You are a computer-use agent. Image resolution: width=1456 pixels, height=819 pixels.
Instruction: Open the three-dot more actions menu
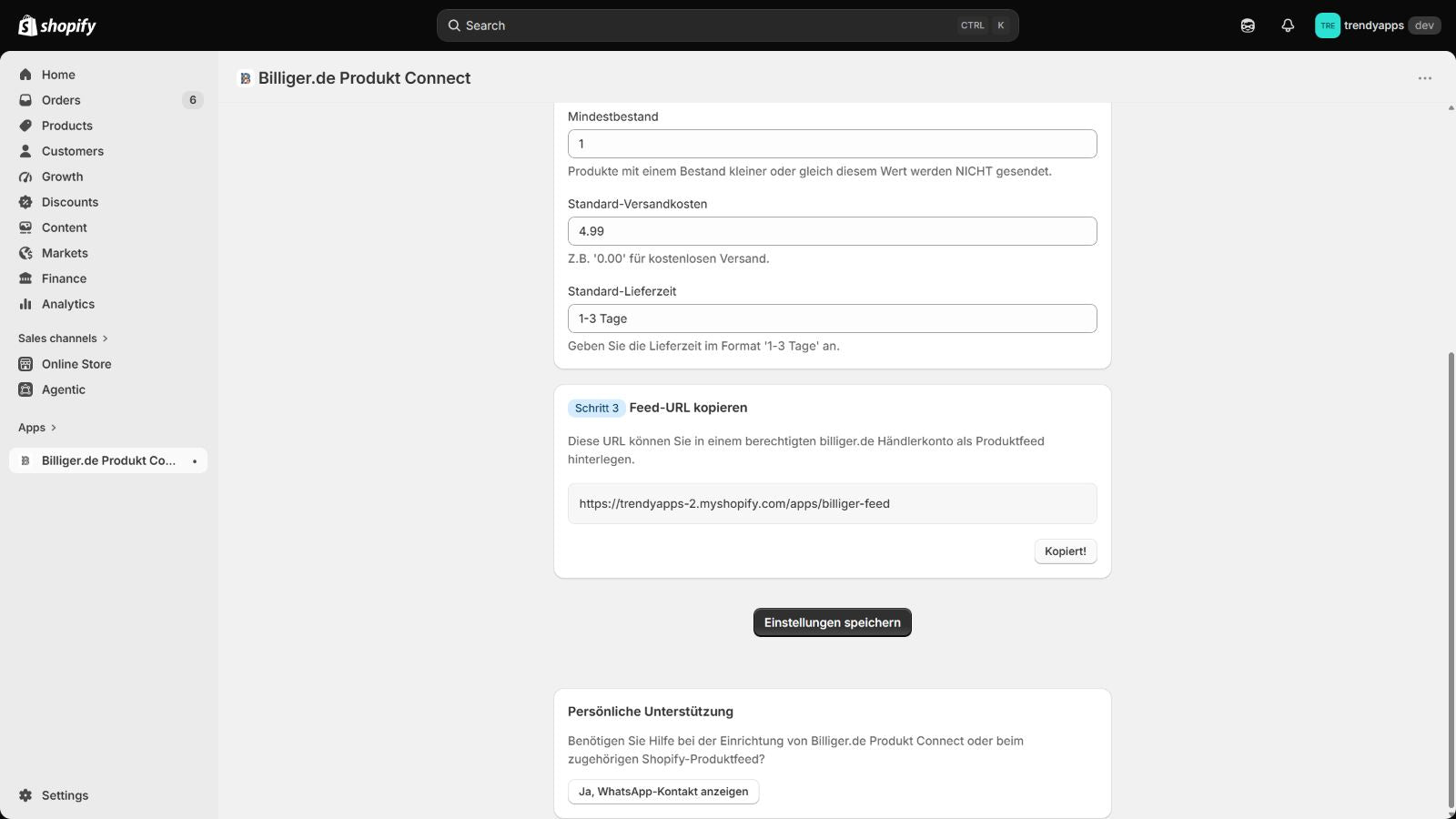(x=1425, y=78)
